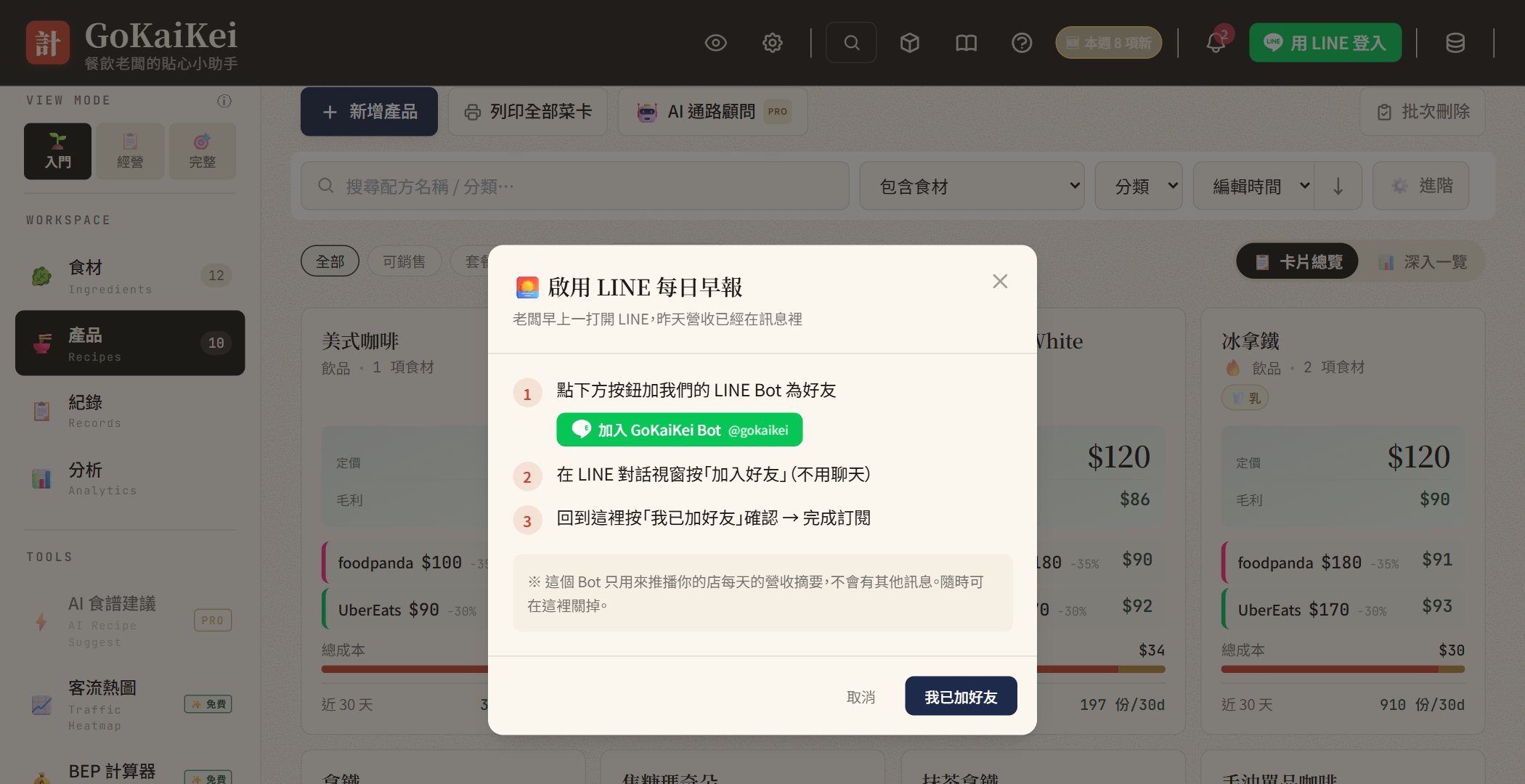Screen dimensions: 1525x784
Task: Click 批次刪除 button
Action: 1423,112
